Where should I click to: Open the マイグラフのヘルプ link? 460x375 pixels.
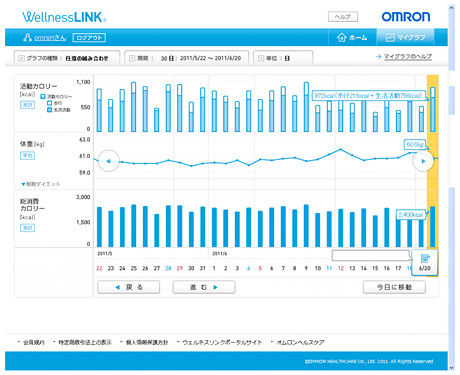pyautogui.click(x=407, y=57)
